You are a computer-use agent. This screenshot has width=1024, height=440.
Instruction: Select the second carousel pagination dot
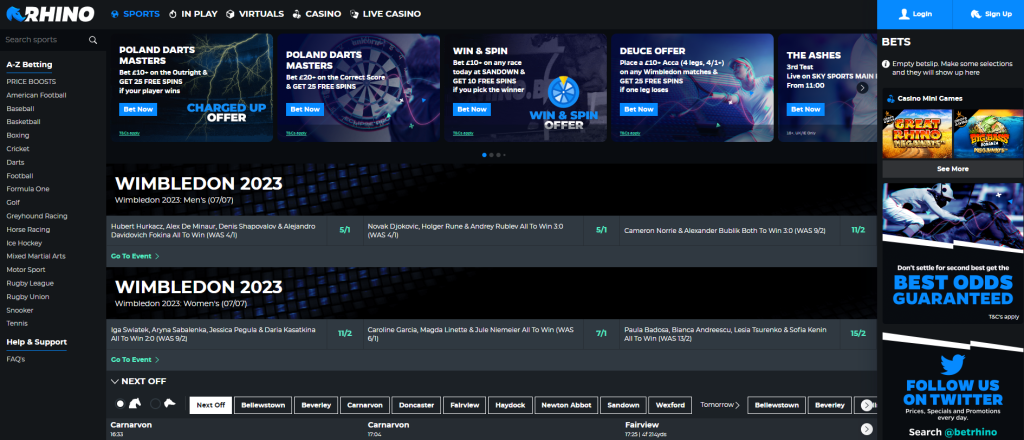coord(491,155)
